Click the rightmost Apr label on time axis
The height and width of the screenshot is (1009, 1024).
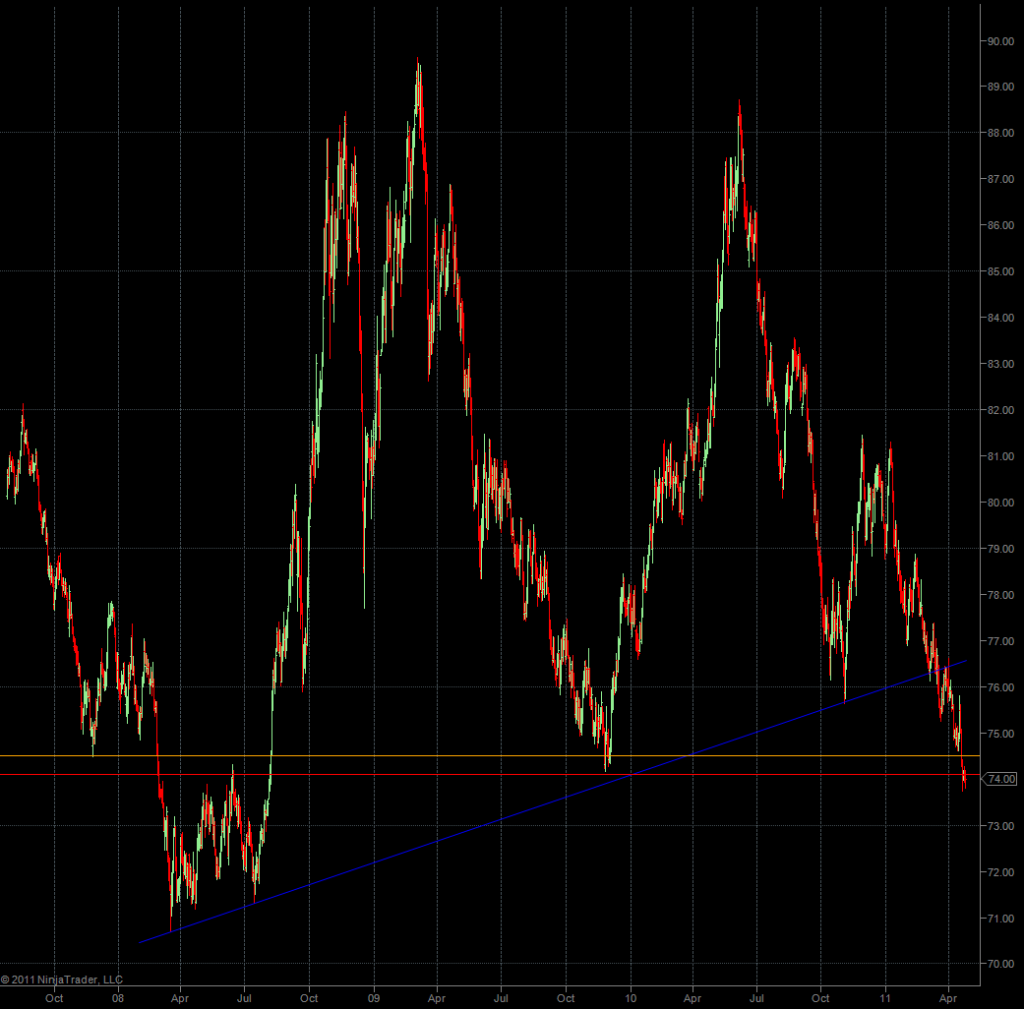[x=950, y=998]
